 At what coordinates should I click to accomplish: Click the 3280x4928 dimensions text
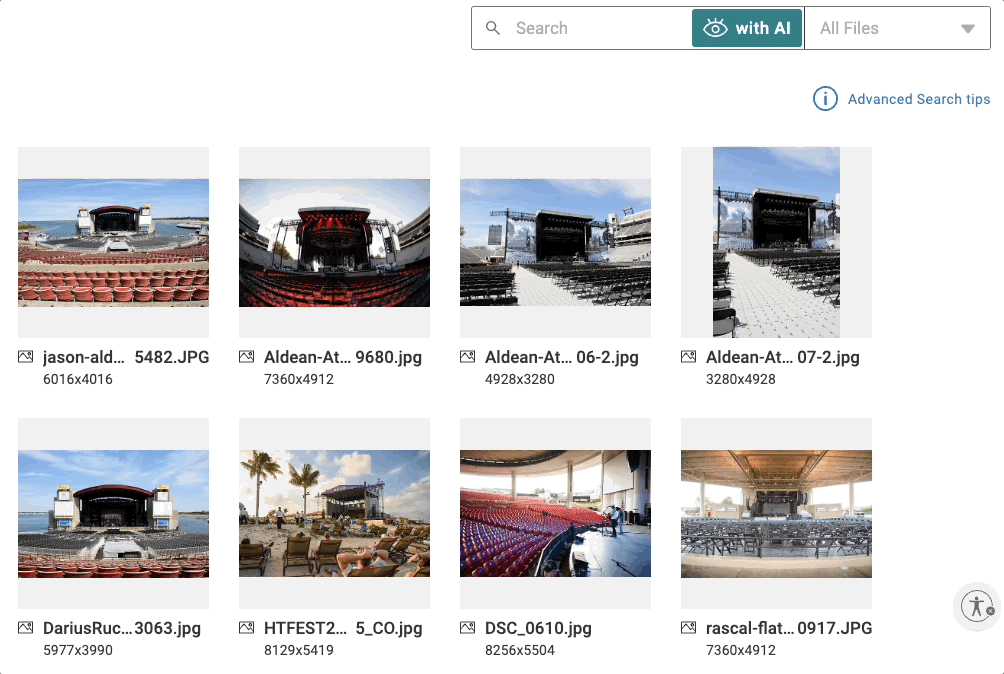tap(740, 379)
